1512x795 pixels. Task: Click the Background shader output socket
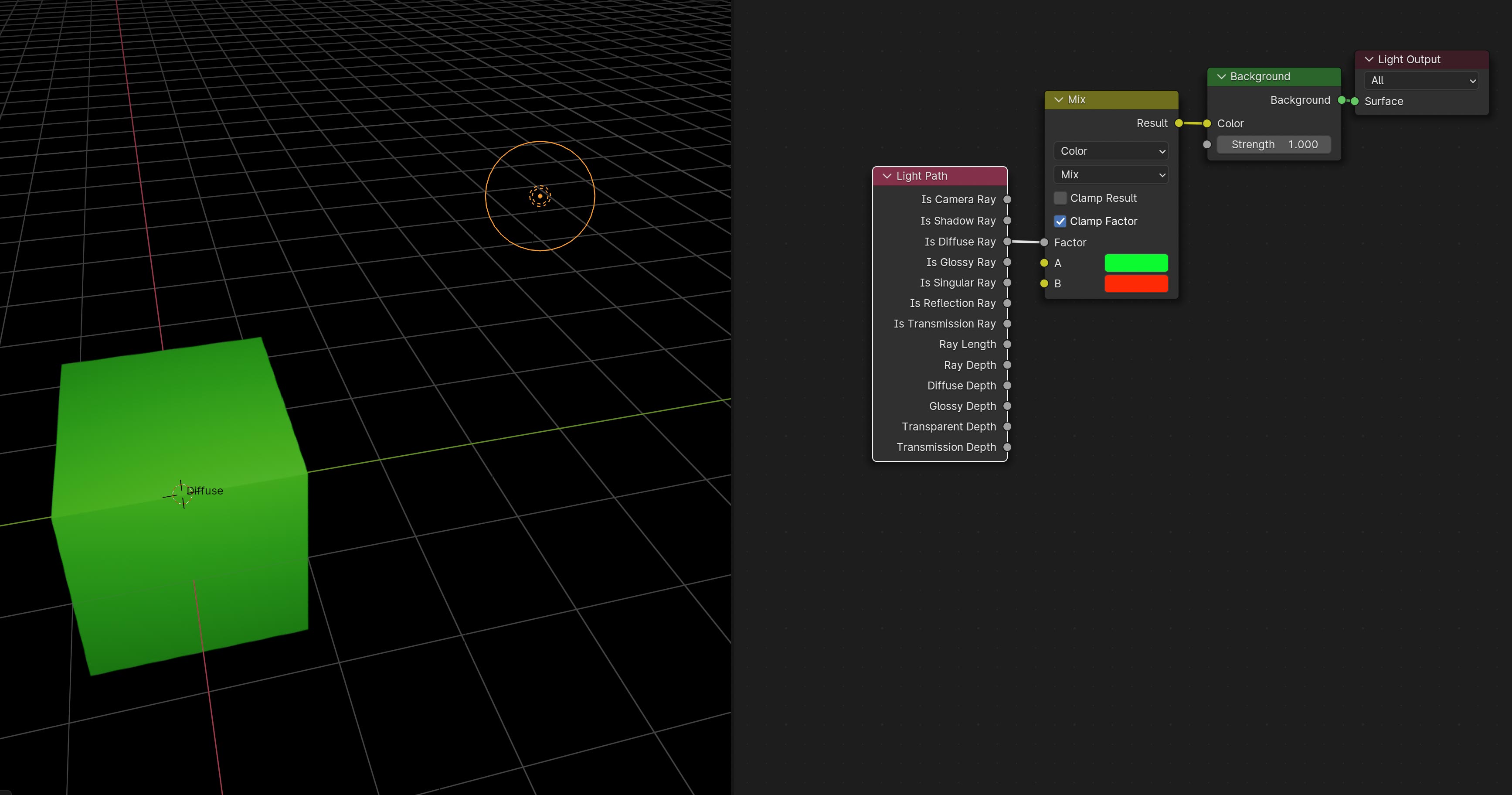click(x=1341, y=100)
